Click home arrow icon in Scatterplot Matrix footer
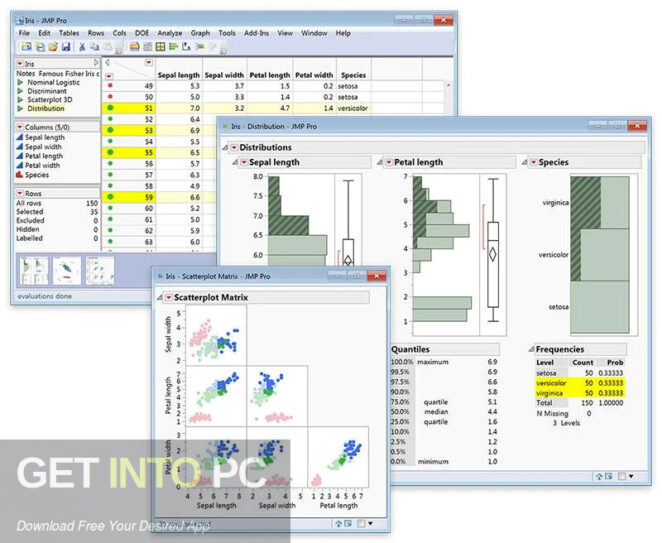The width and height of the screenshot is (662, 543). pos(339,524)
